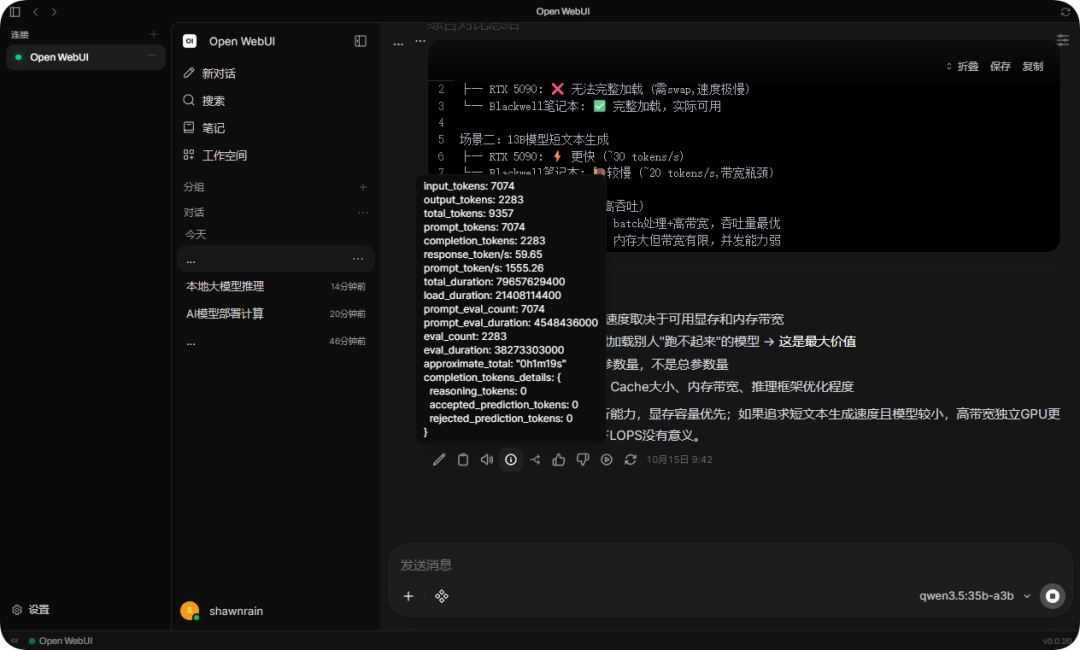Open the chat controls panel icon

coord(1063,40)
